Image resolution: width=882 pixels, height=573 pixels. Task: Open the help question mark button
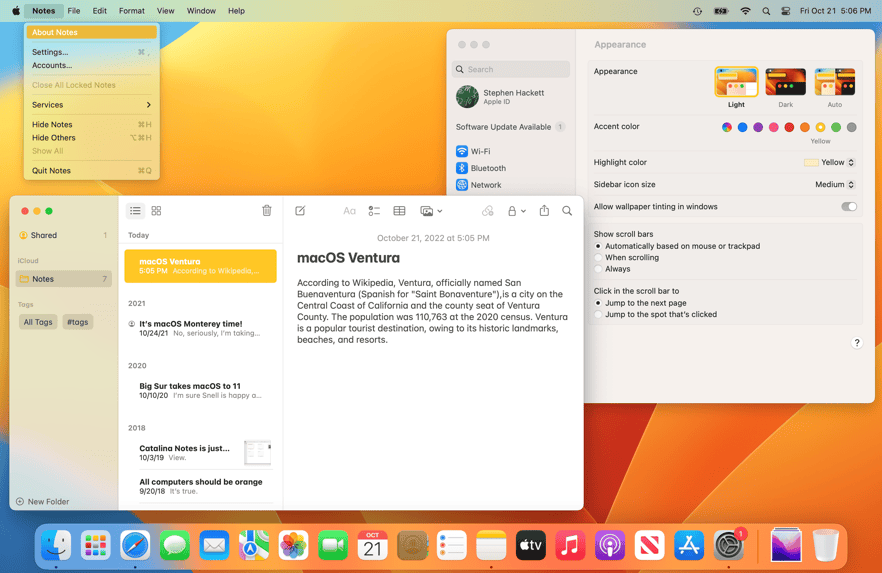[857, 343]
